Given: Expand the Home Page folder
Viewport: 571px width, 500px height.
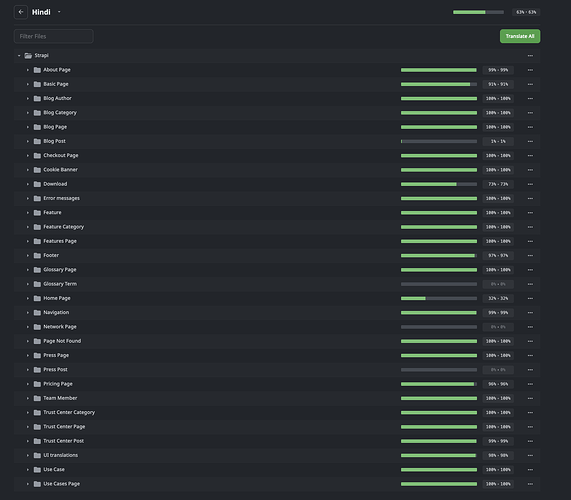Looking at the screenshot, I should tap(28, 298).
